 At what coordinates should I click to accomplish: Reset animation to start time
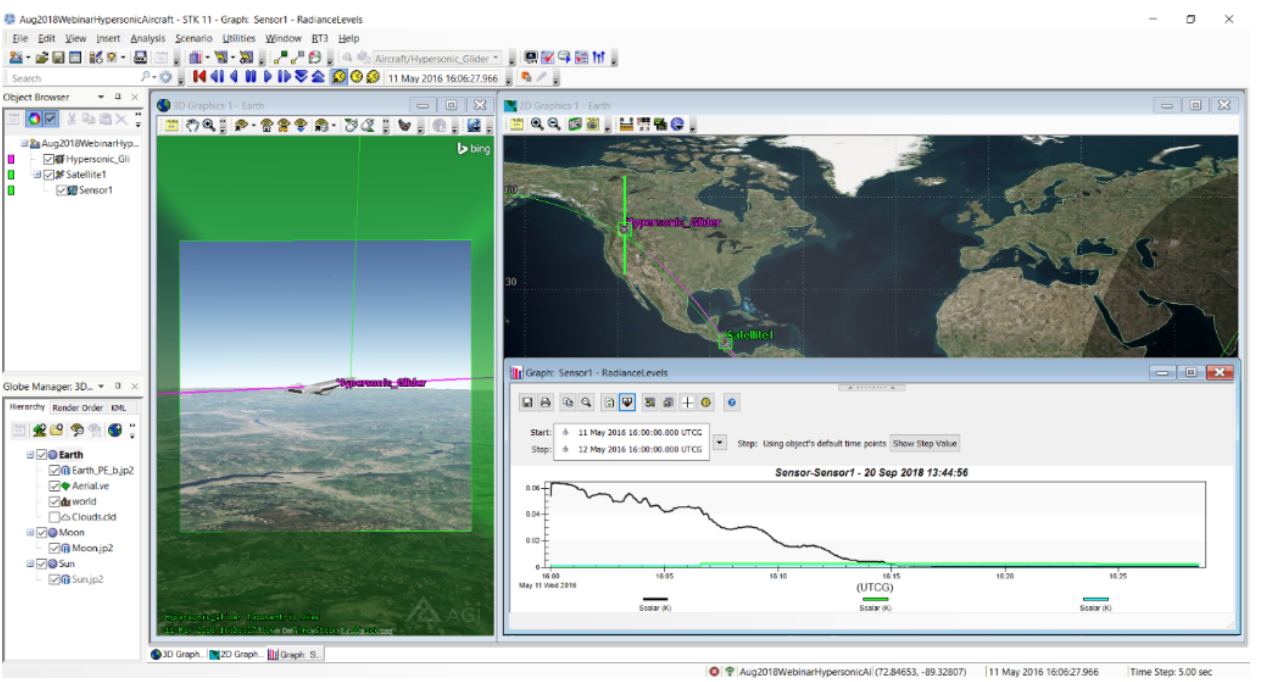pos(200,77)
